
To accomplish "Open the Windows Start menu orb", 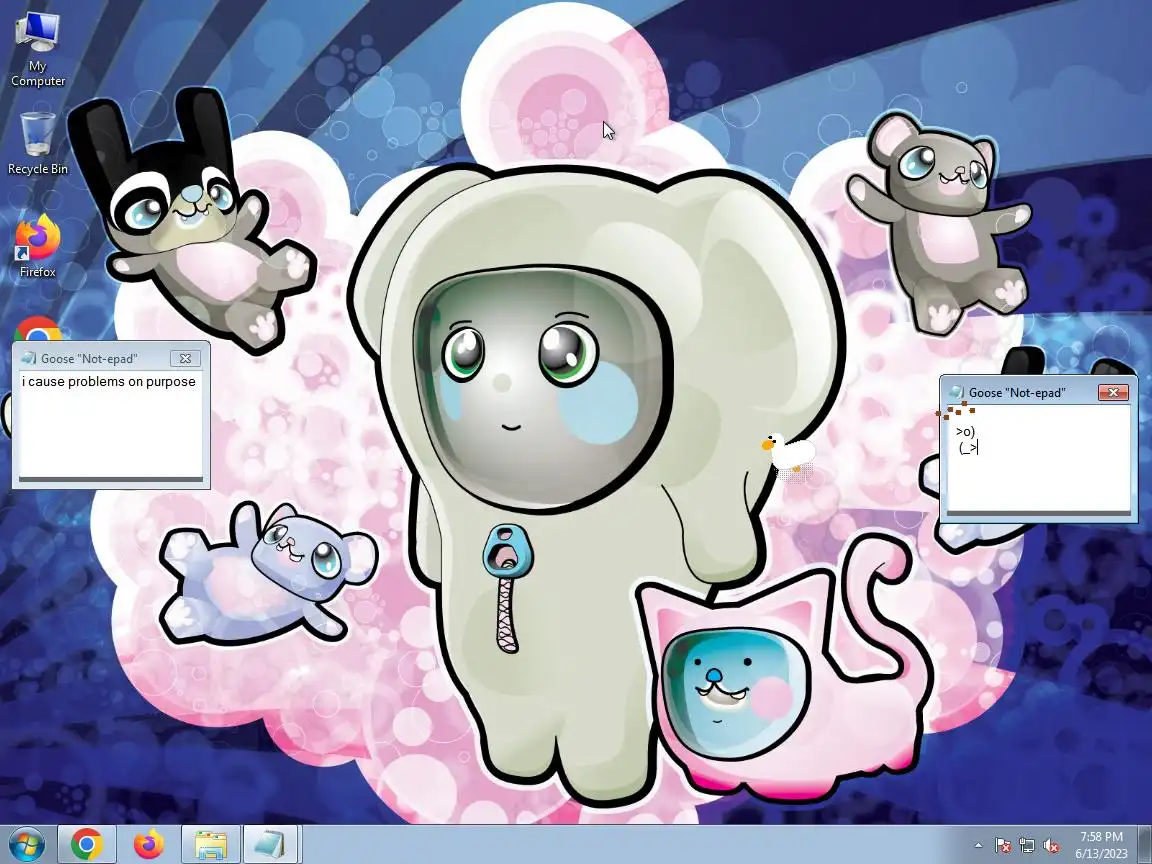I will pos(26,845).
